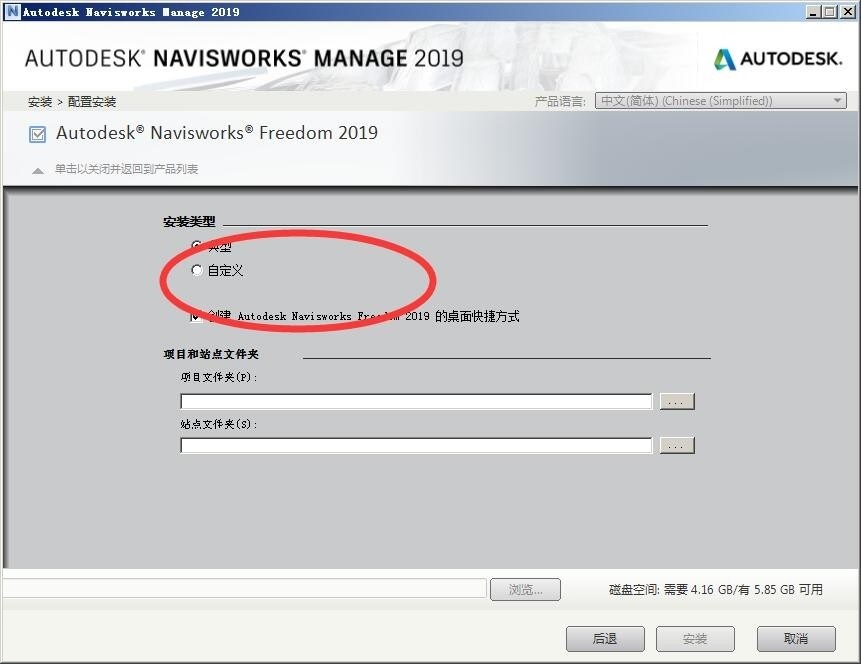
Task: Collapse the panel with the up-arrow triangle
Action: click(37, 171)
